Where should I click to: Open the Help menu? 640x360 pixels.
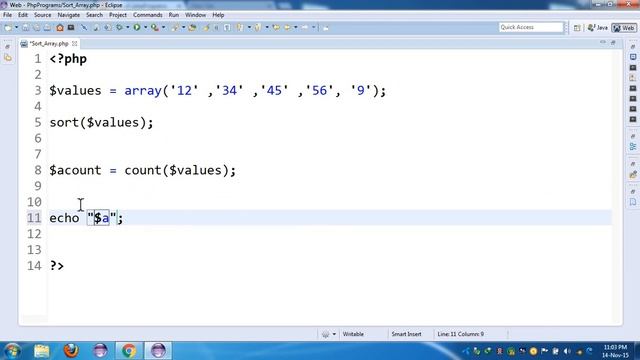pos(218,15)
